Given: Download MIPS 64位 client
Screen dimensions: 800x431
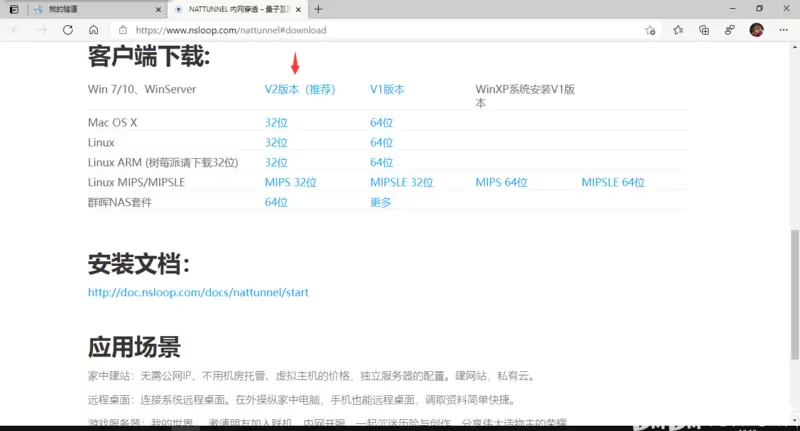Looking at the screenshot, I should coord(501,182).
